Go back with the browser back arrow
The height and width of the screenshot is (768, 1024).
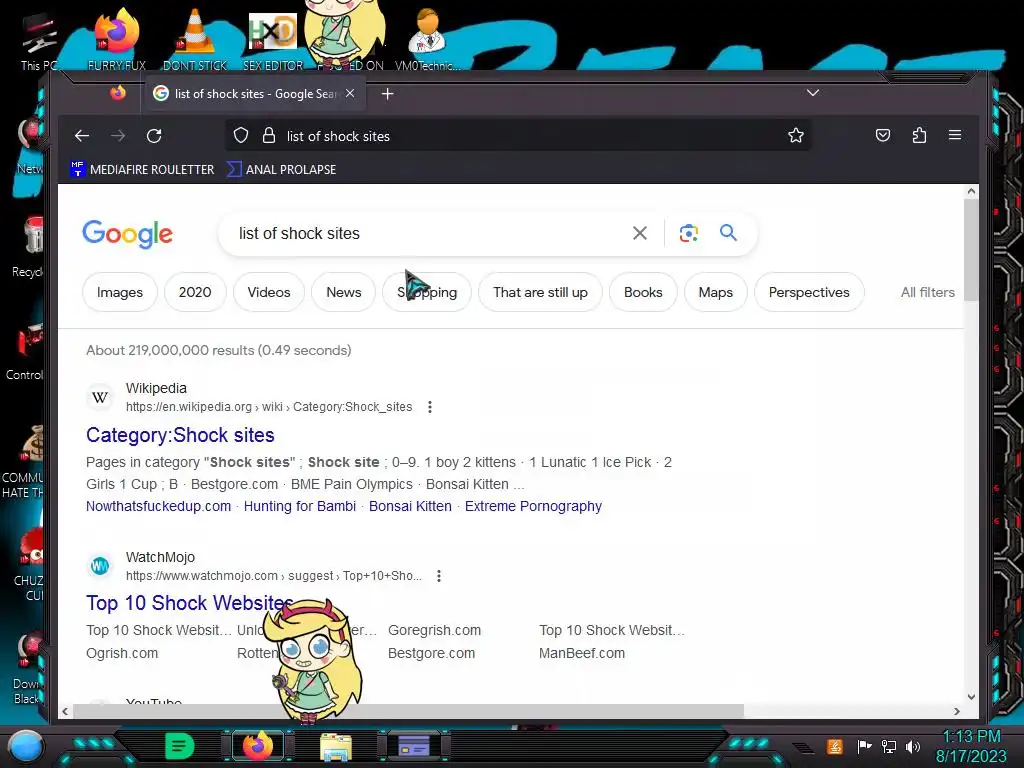82,136
